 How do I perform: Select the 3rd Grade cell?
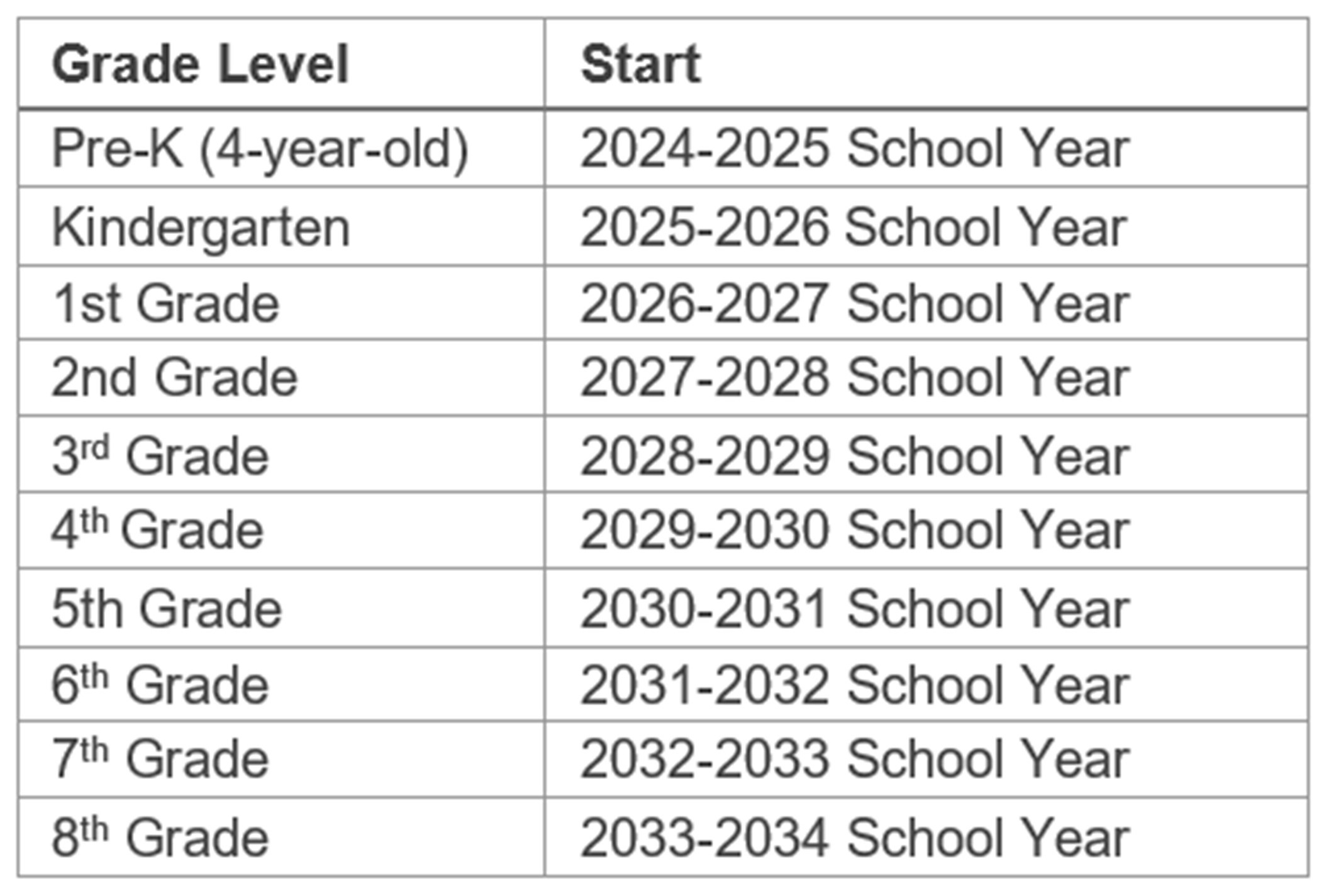[281, 455]
